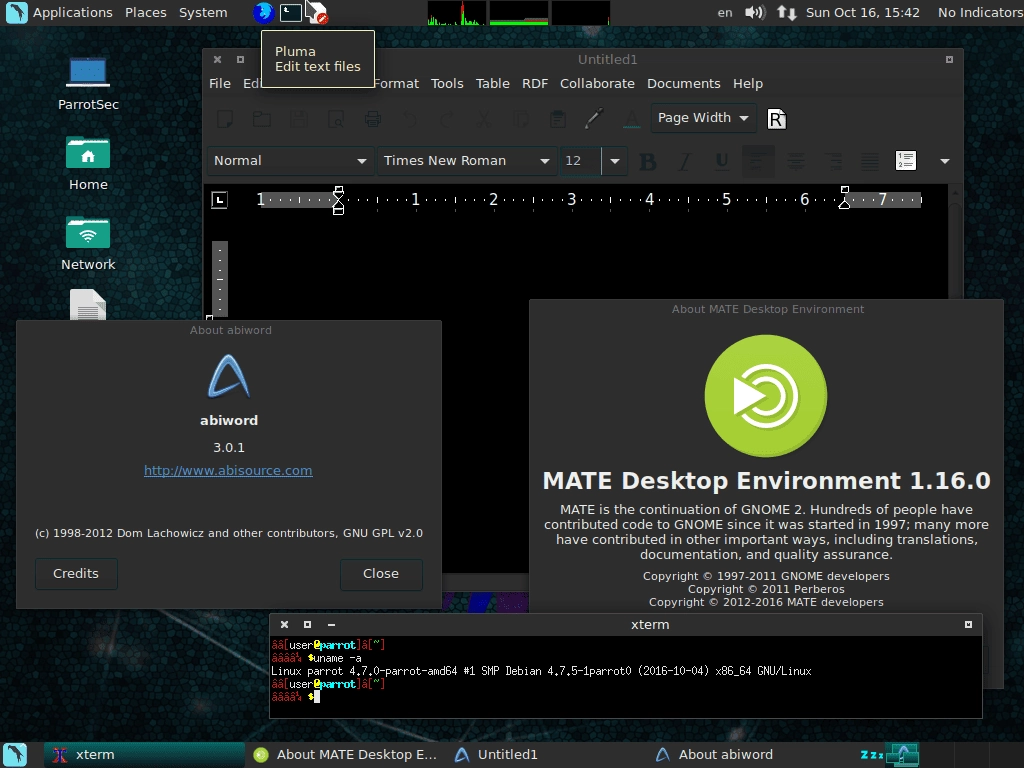Click the show-desktop icon in bottom panel

pos(16,755)
